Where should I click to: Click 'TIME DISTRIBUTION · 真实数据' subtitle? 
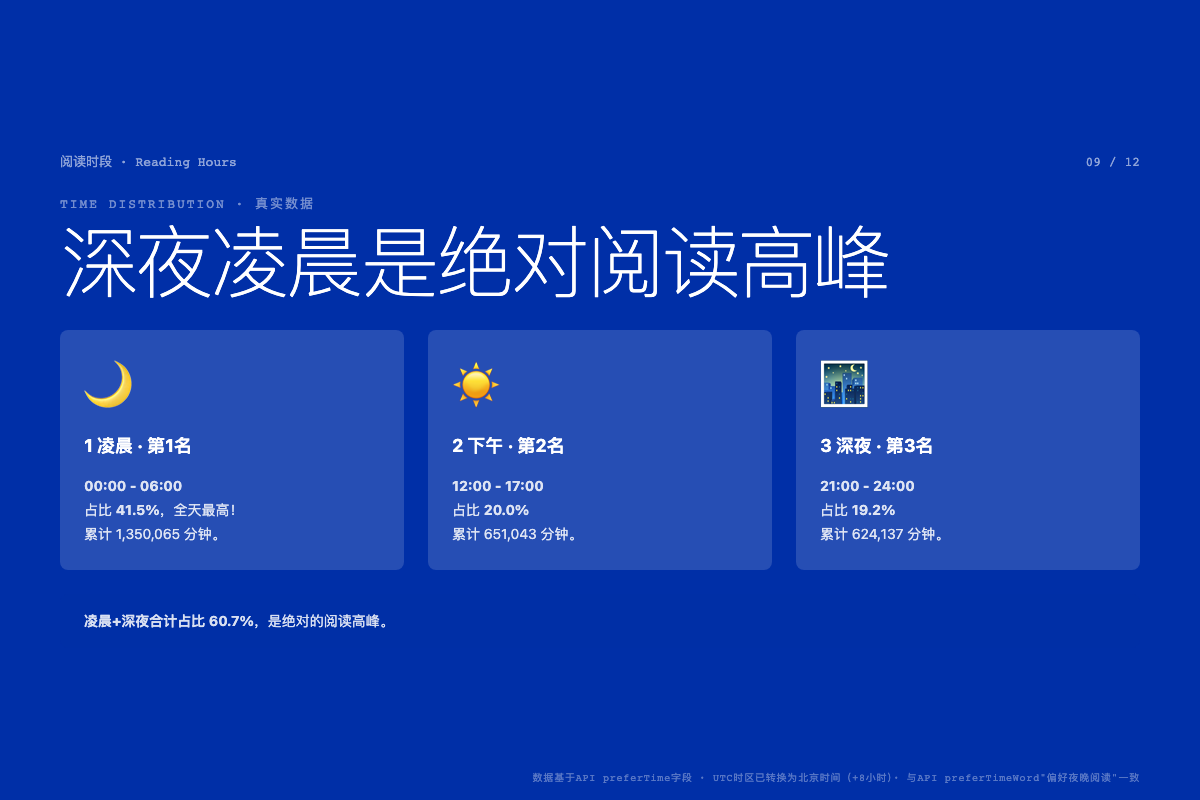[186, 204]
